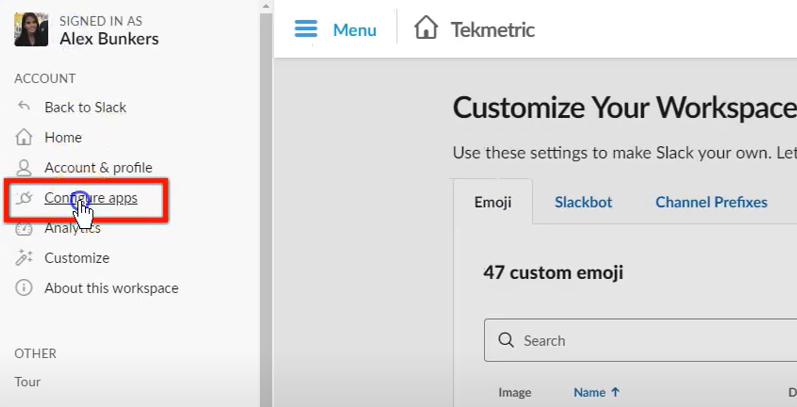The width and height of the screenshot is (797, 407).
Task: Click the Tekmetric home icon in header
Action: [425, 27]
